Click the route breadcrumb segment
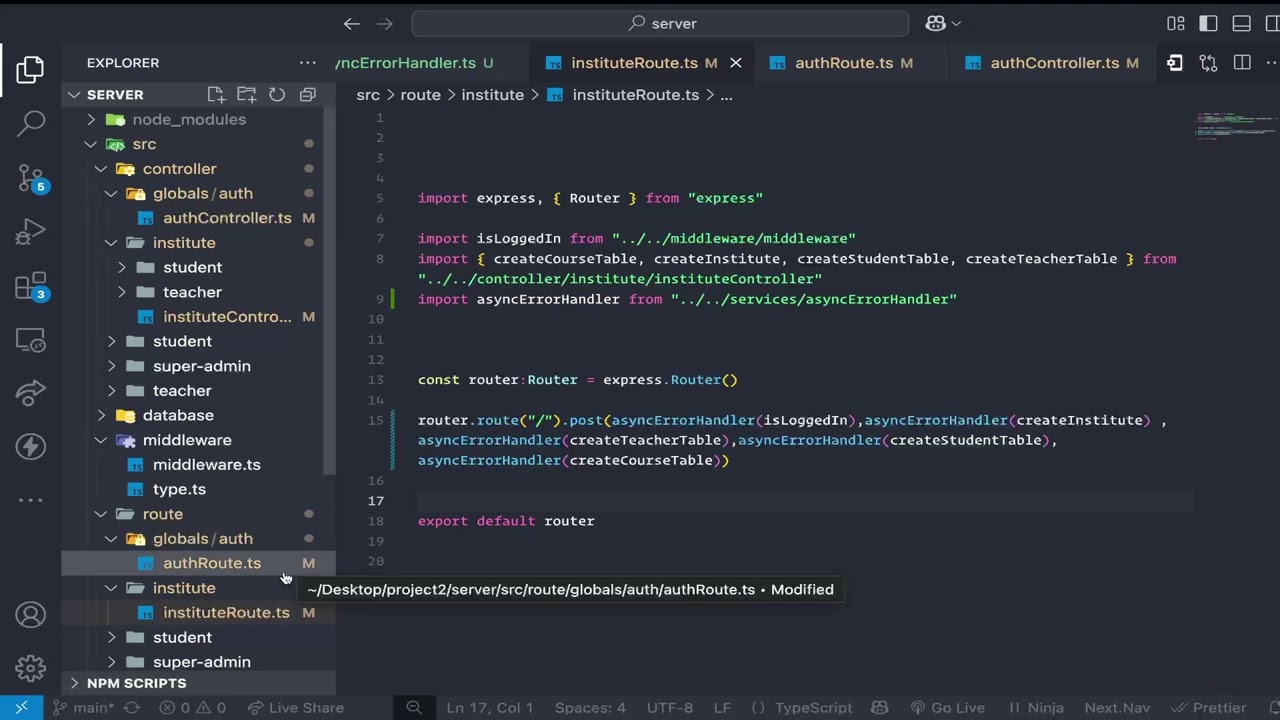 tap(420, 95)
